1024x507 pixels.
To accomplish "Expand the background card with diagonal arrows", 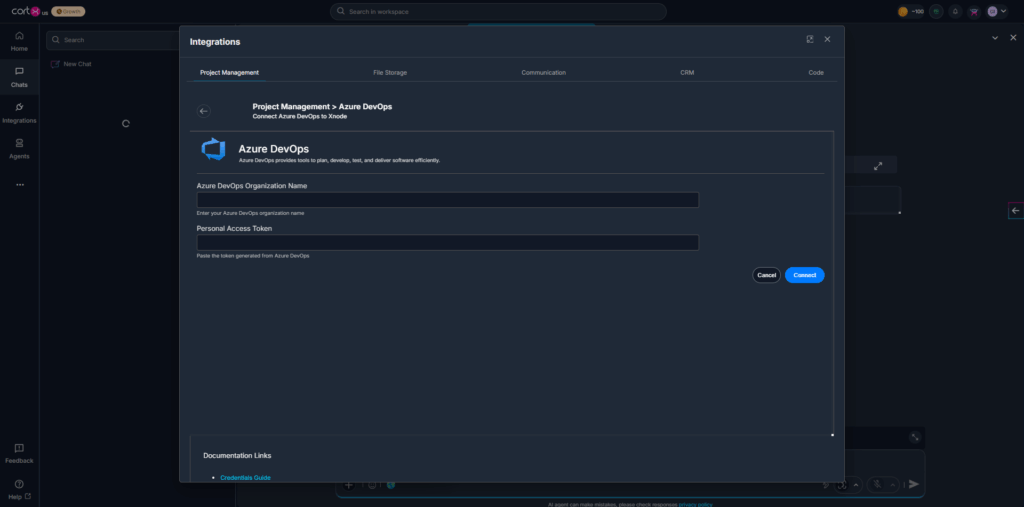I will click(x=878, y=166).
